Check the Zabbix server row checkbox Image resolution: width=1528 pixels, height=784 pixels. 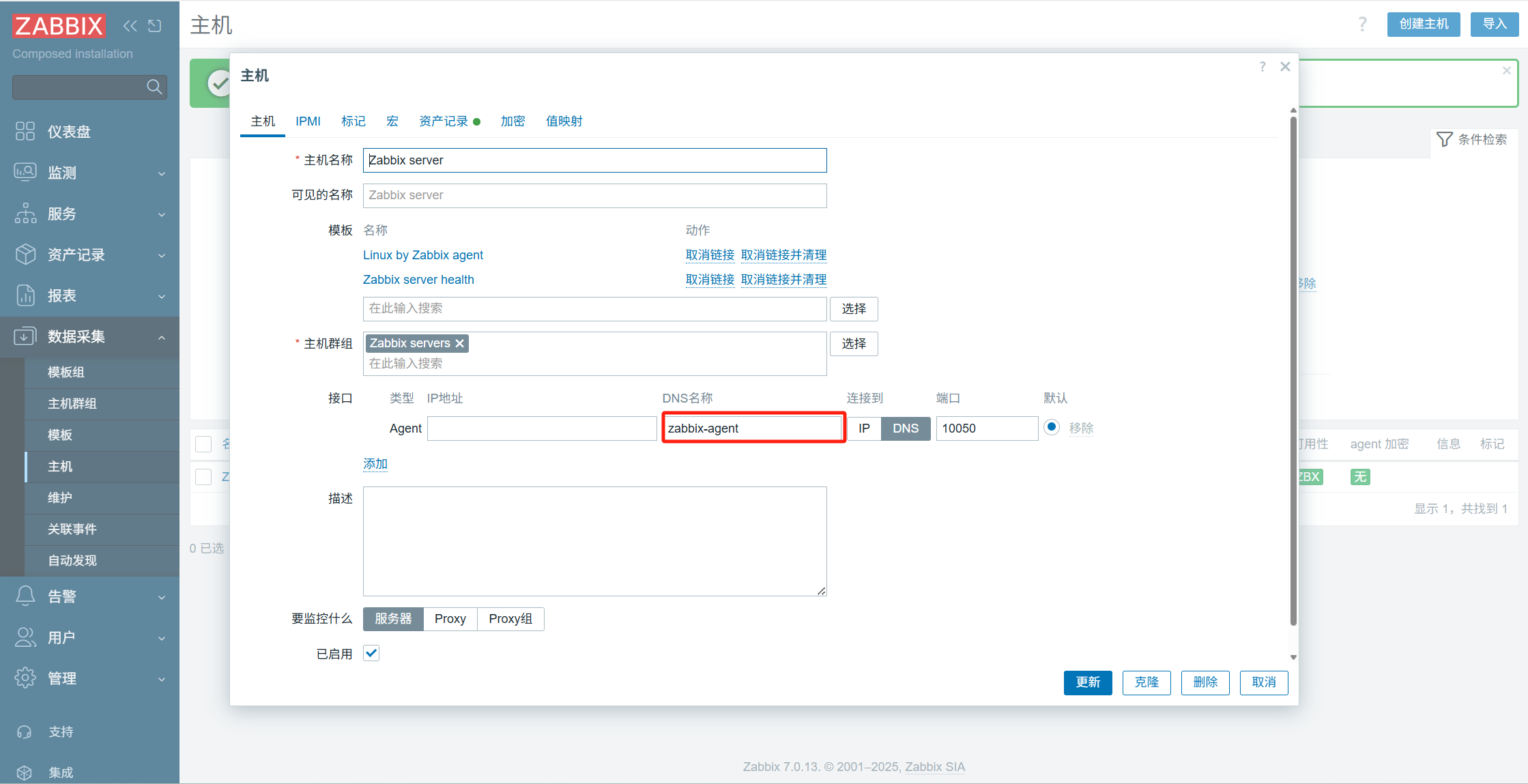(203, 477)
